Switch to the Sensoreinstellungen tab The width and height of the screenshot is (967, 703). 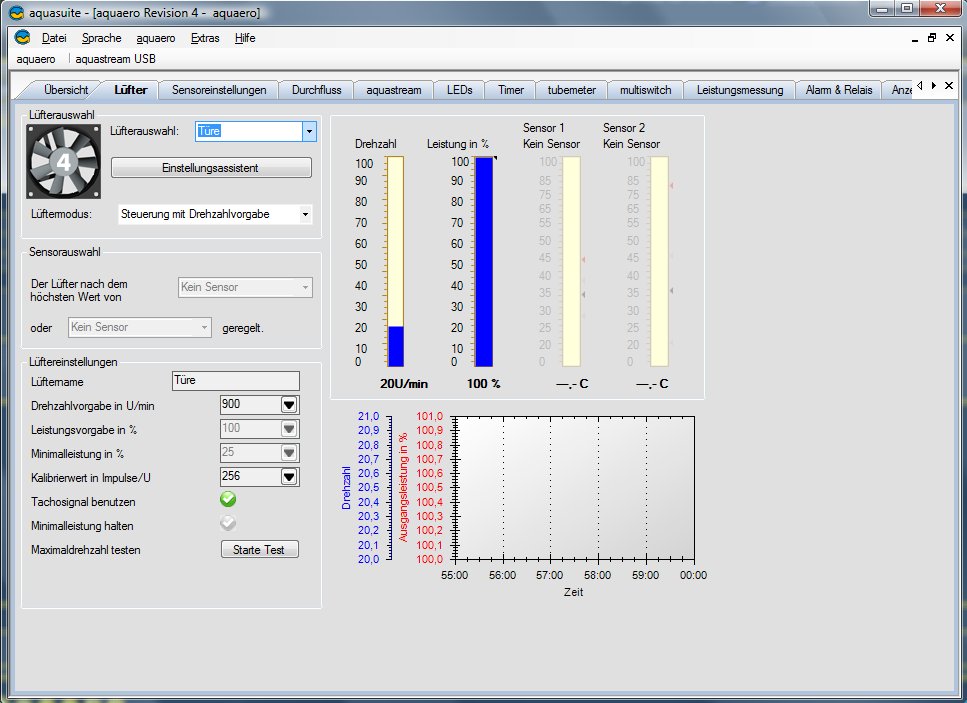(x=219, y=90)
